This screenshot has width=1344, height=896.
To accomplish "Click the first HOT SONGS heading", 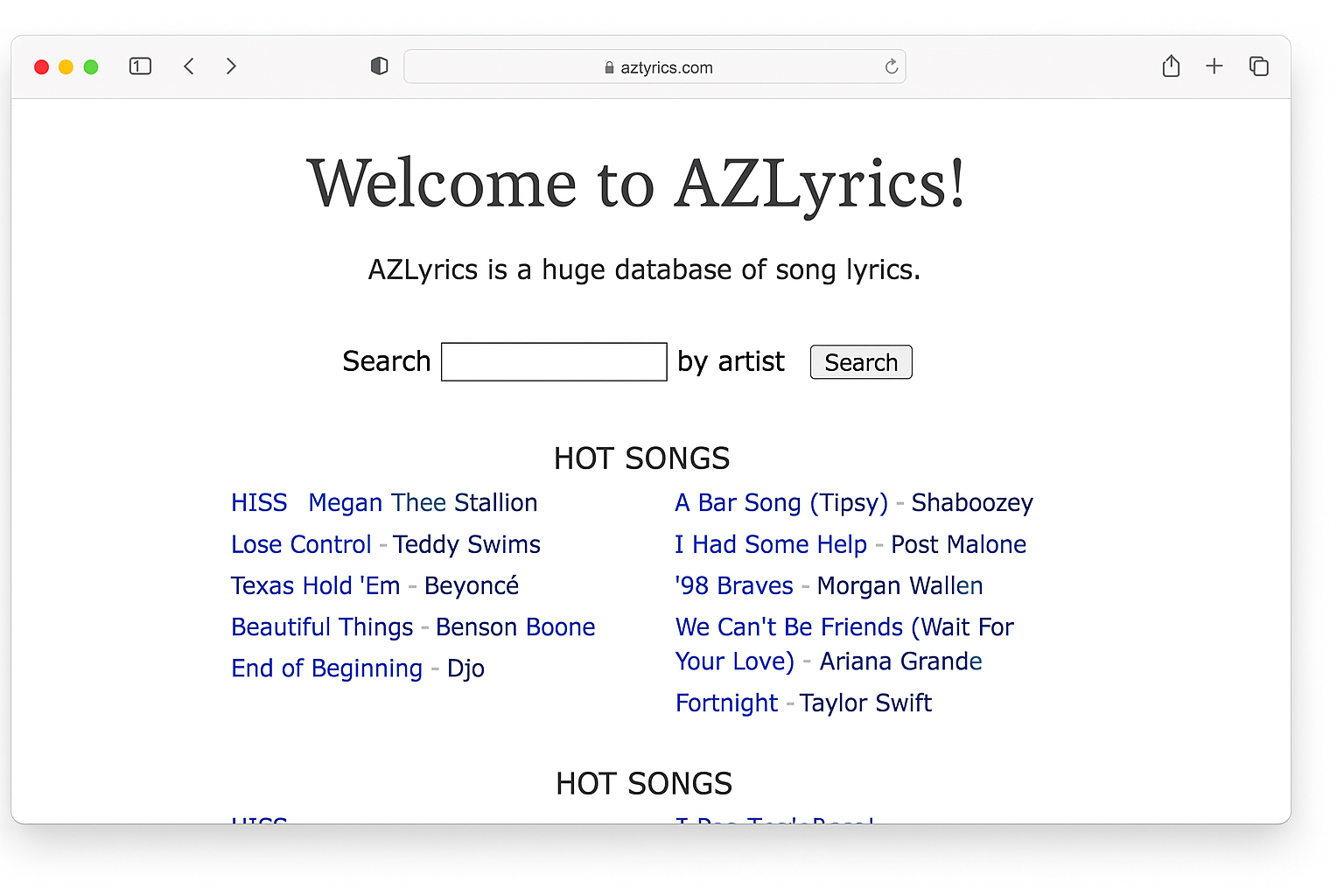I will point(642,458).
